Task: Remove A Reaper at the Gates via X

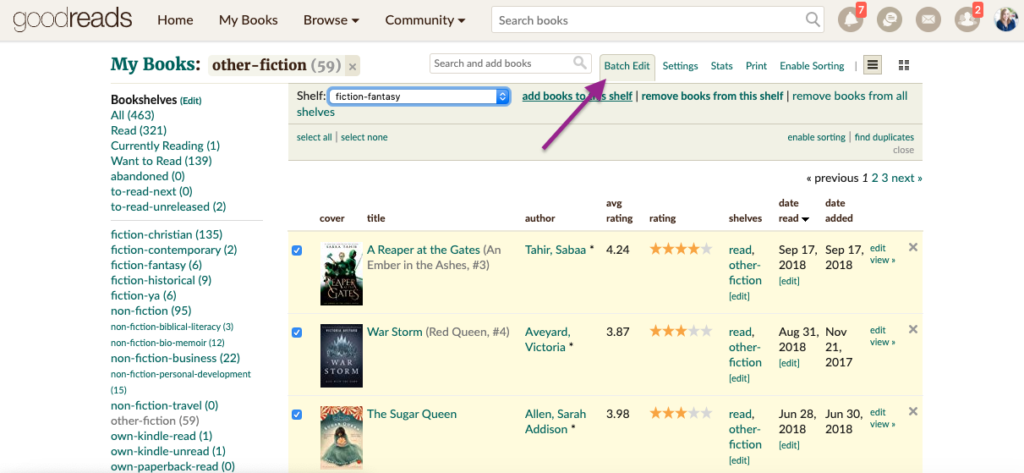Action: (913, 247)
